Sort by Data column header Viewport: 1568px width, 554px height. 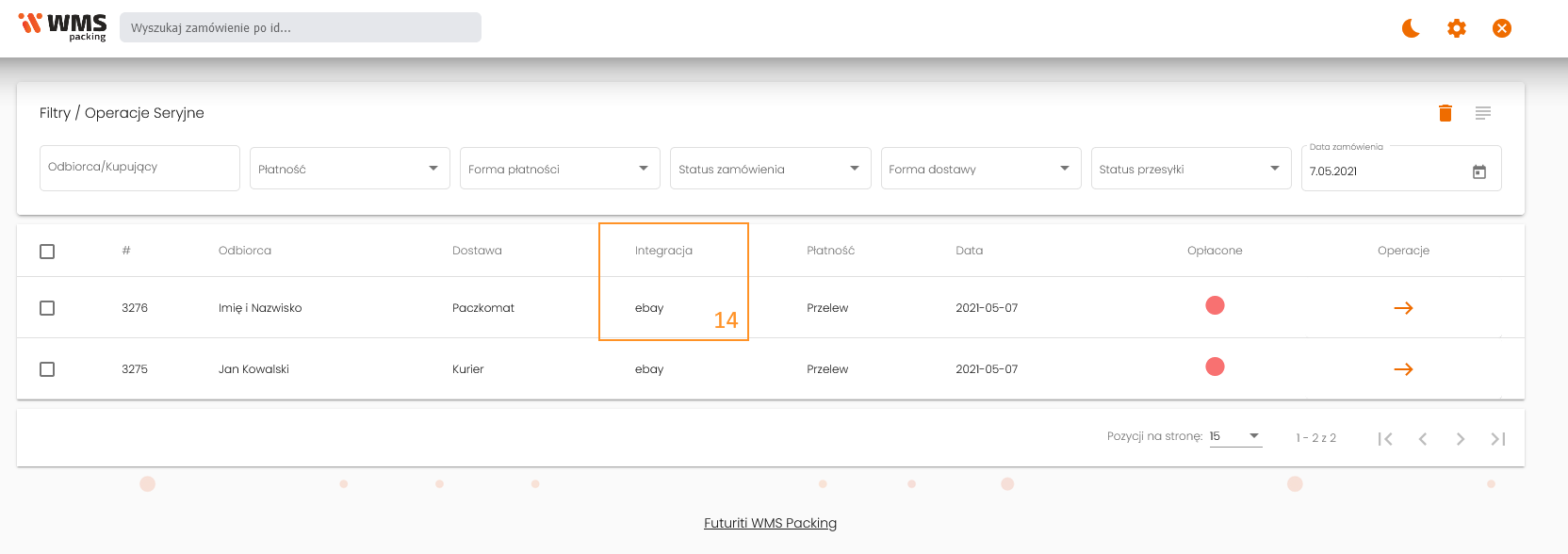click(x=969, y=251)
